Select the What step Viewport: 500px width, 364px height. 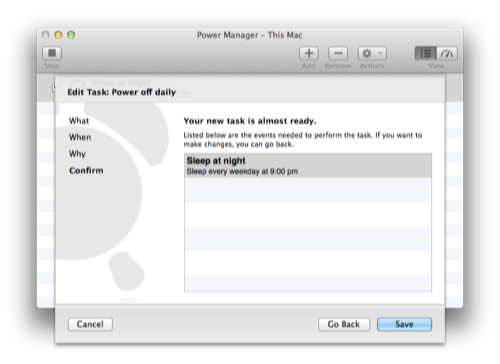tap(79, 121)
